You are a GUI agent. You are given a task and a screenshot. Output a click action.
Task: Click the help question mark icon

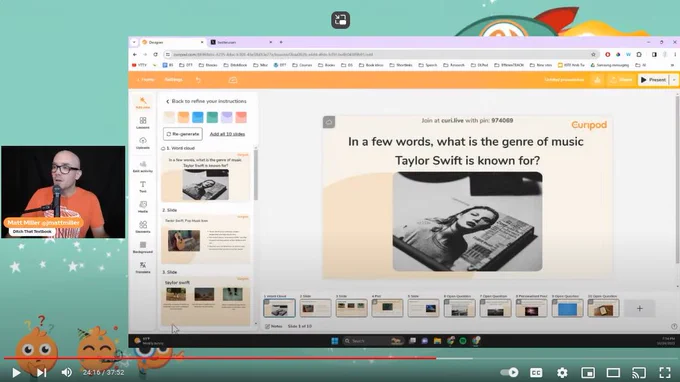[674, 326]
